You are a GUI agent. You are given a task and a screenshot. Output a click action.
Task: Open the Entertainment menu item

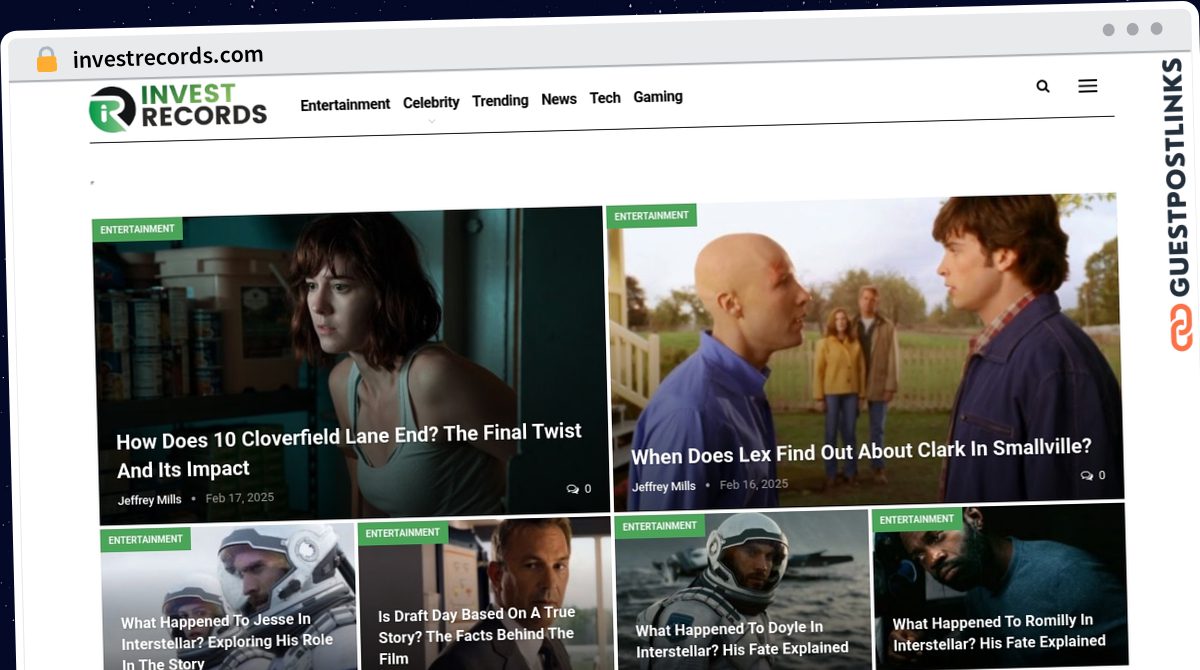(345, 104)
